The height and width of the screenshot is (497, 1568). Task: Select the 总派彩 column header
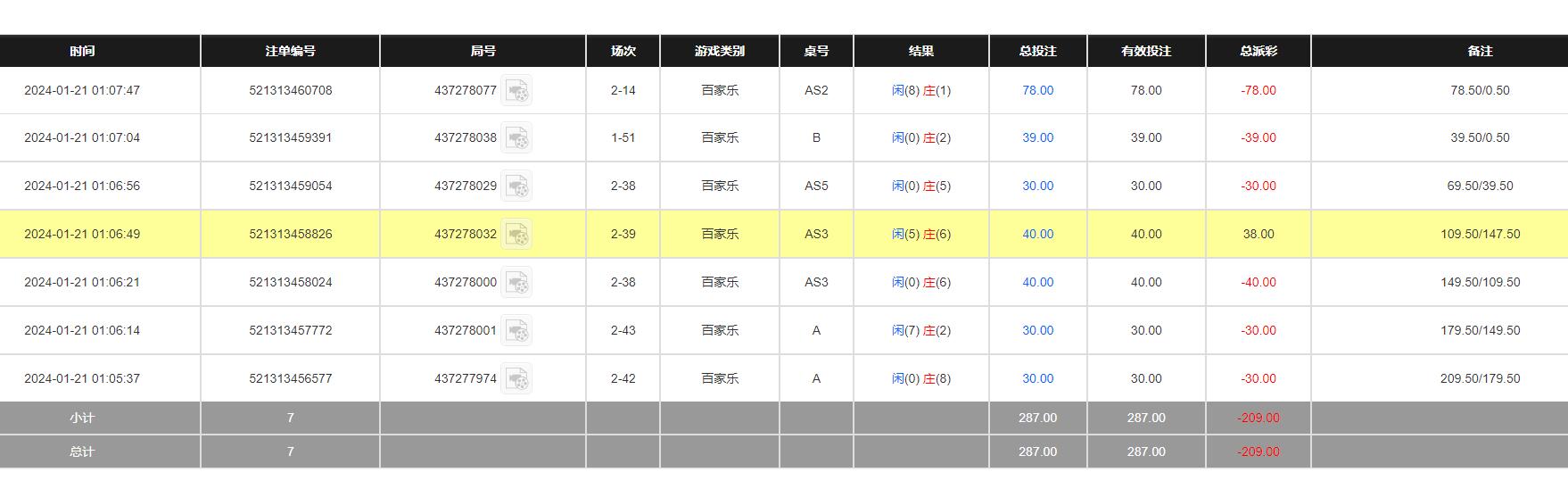(x=1258, y=52)
